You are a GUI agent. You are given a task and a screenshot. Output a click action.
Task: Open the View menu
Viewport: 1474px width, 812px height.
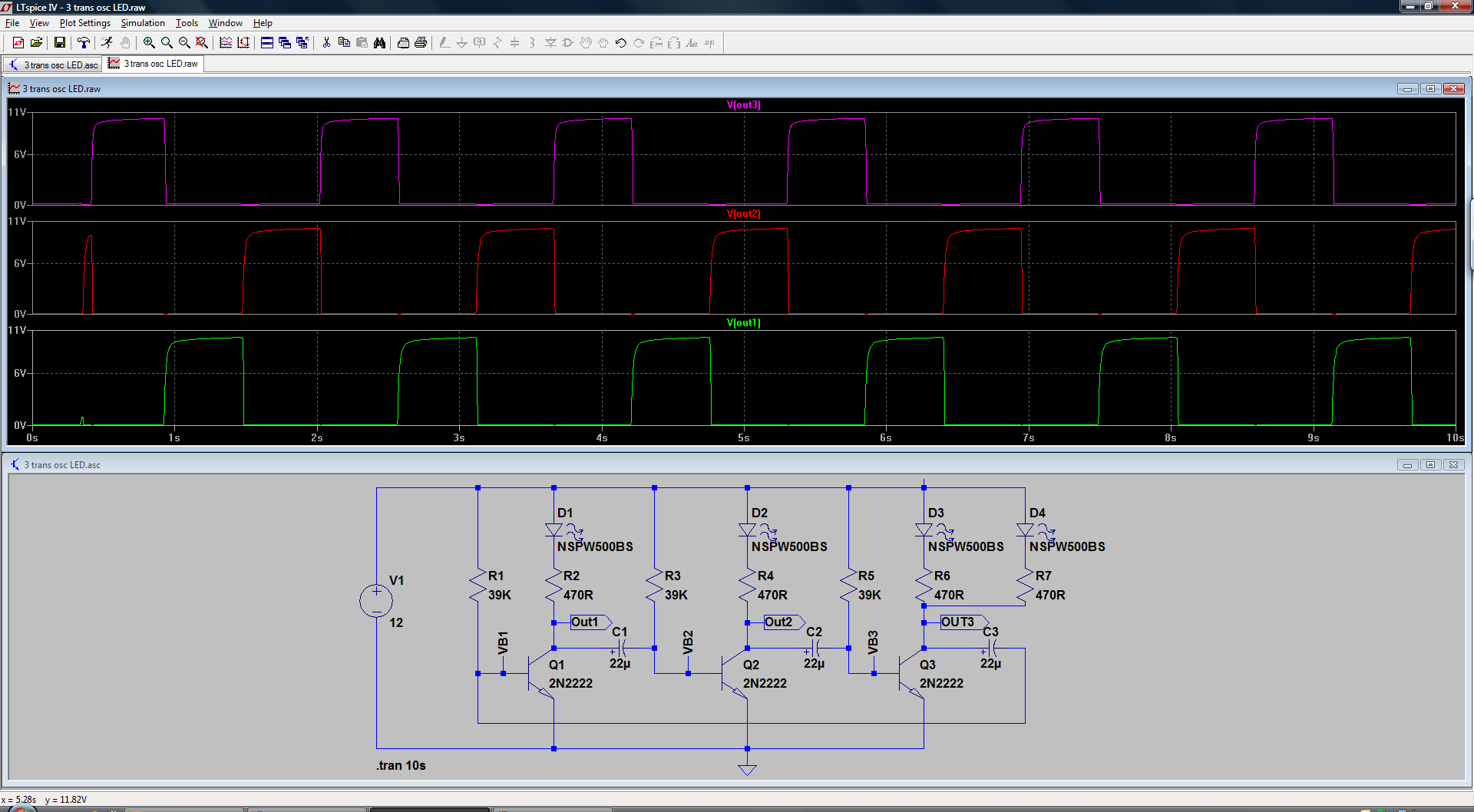[39, 23]
